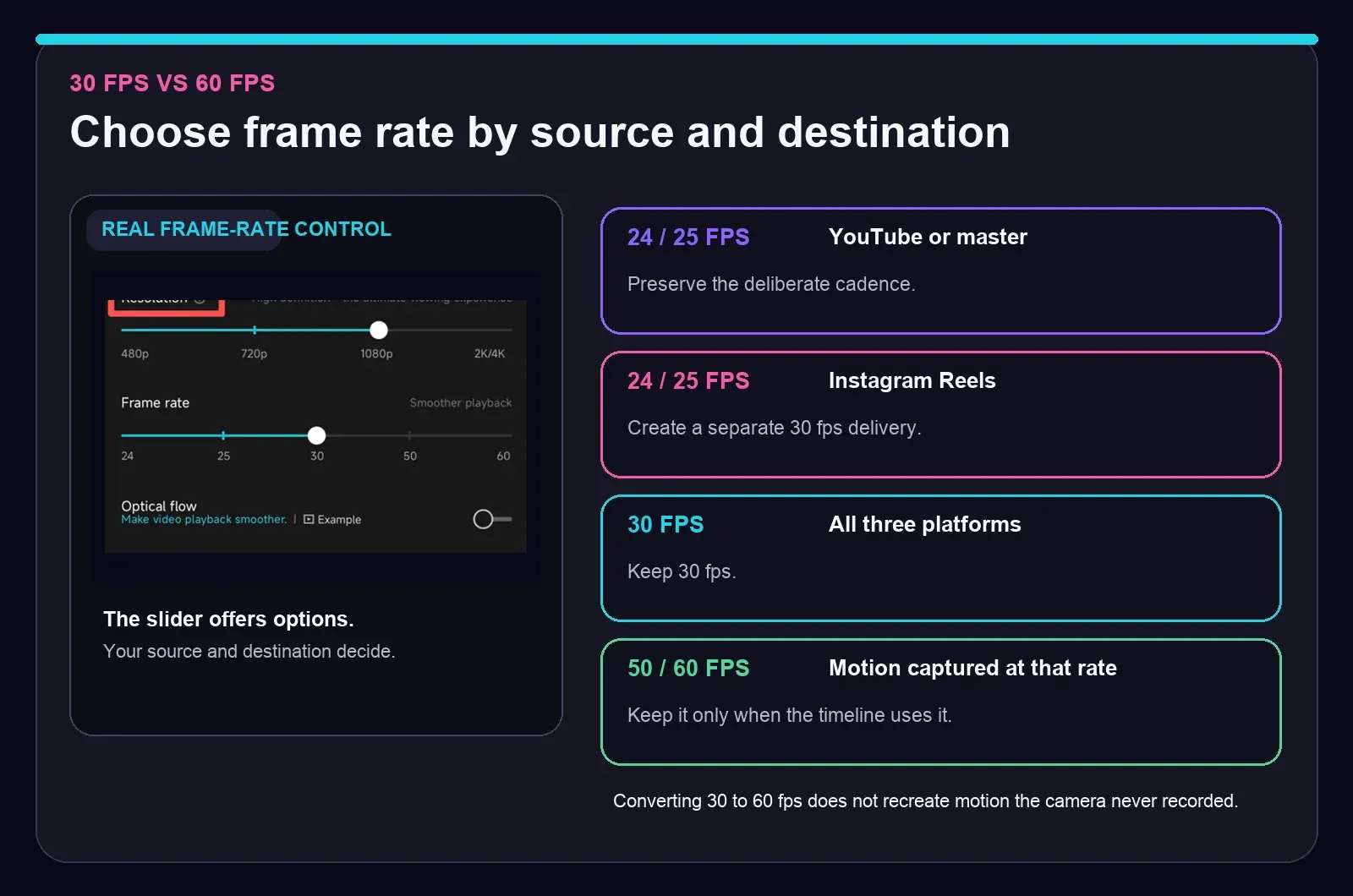This screenshot has width=1353, height=896.
Task: Click the resolution slider handle at 1080p
Action: click(379, 330)
